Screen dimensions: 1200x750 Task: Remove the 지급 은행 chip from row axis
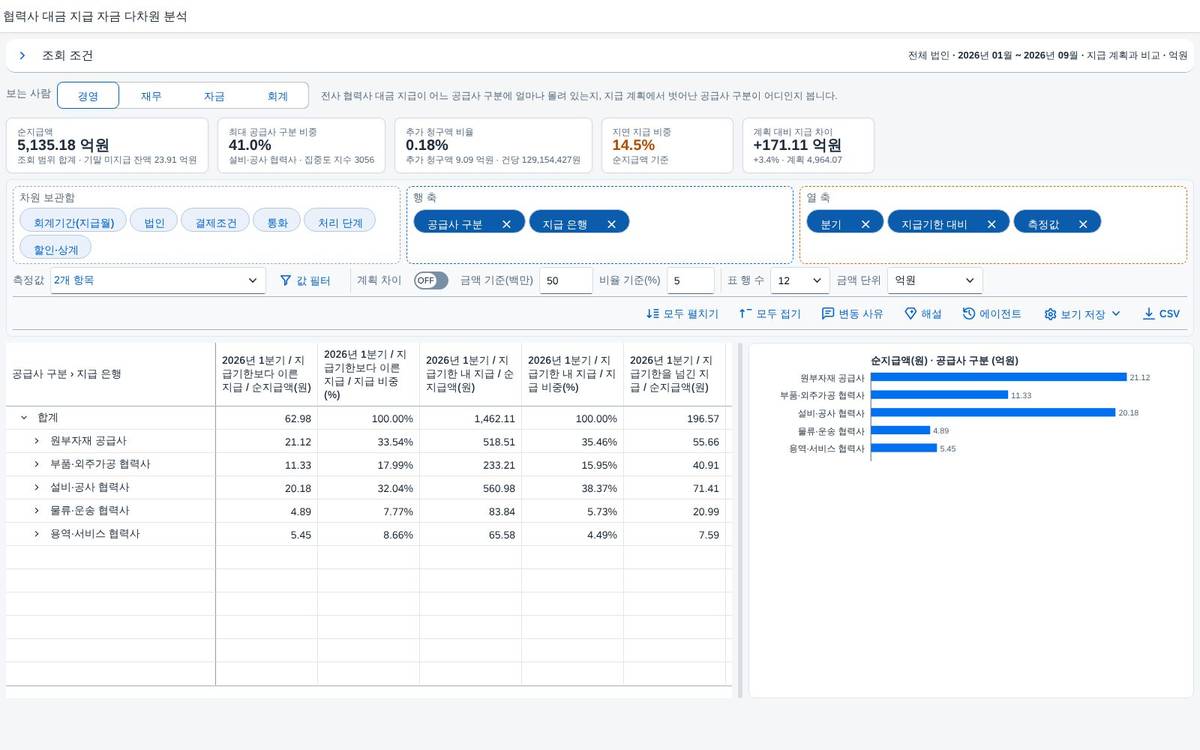click(x=611, y=224)
